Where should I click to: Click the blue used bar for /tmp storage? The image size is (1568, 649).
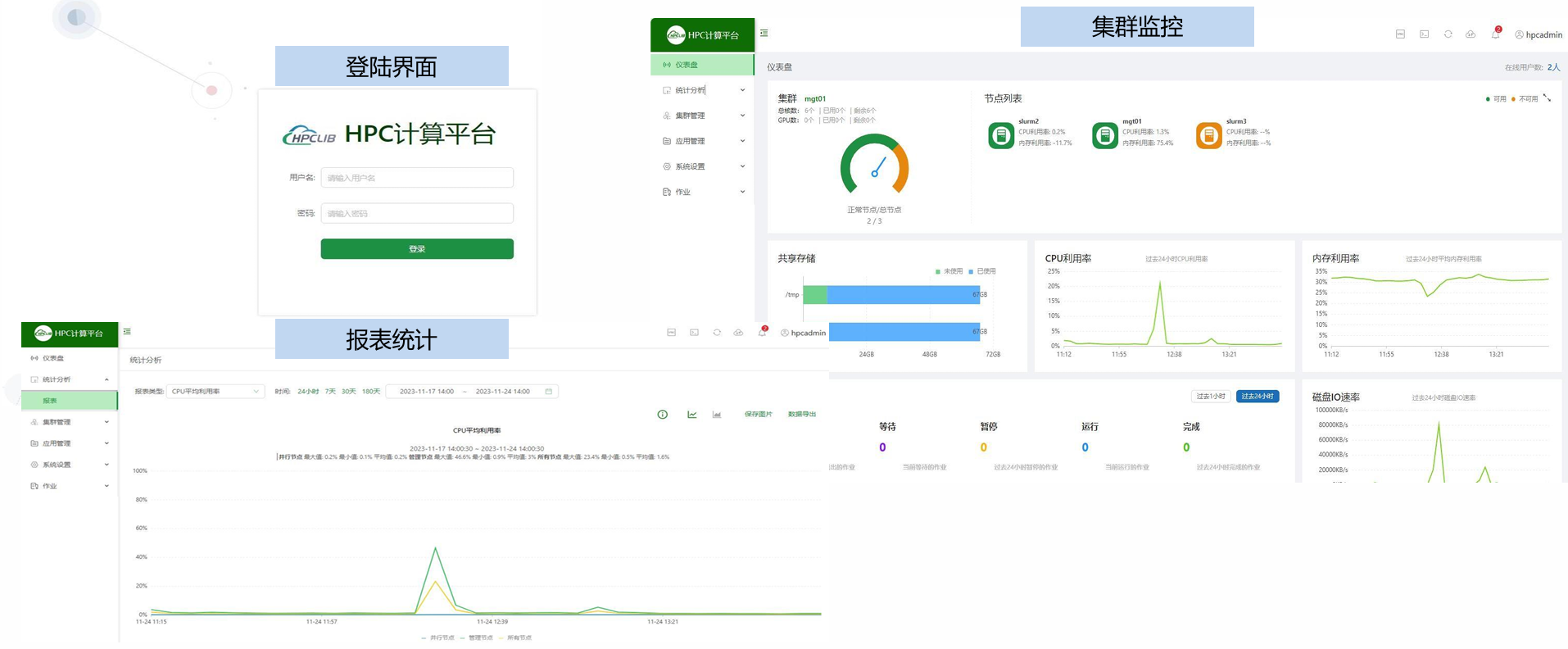pyautogui.click(x=903, y=295)
